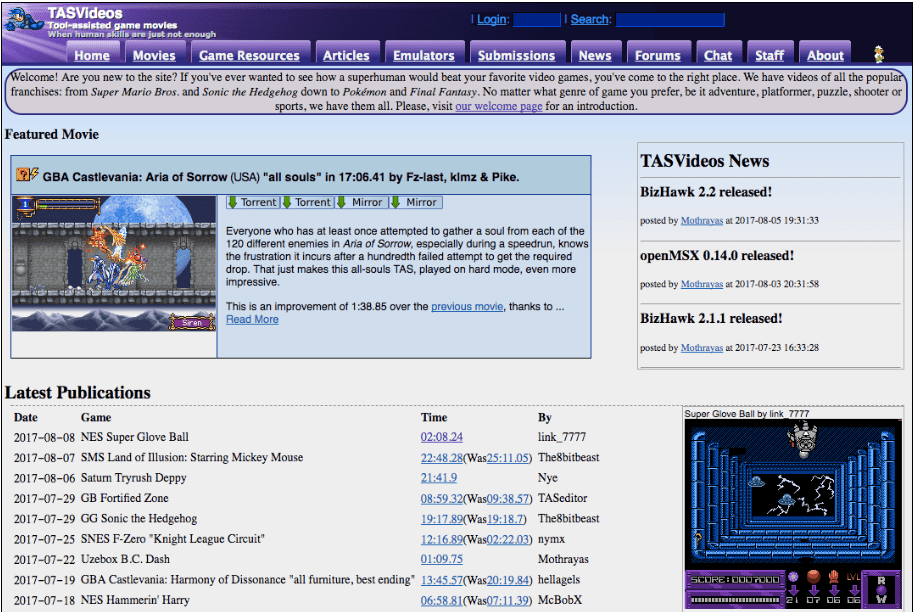Click the second Mirror download arrow icon
This screenshot has height=612, width=913.
(393, 201)
